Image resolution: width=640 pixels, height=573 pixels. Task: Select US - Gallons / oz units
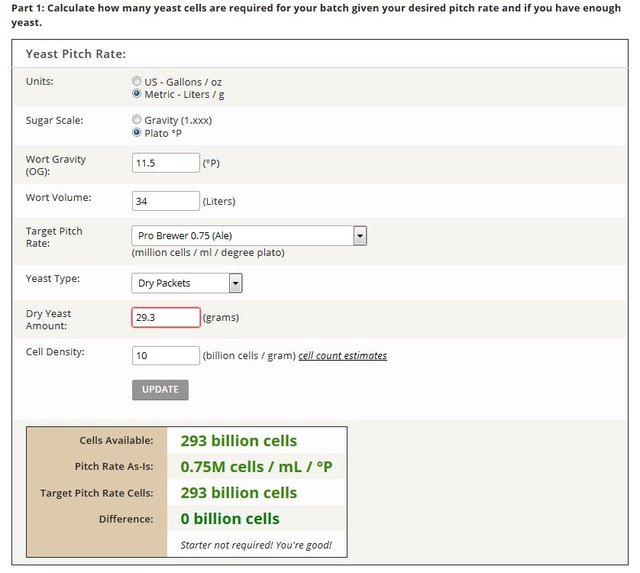(137, 81)
